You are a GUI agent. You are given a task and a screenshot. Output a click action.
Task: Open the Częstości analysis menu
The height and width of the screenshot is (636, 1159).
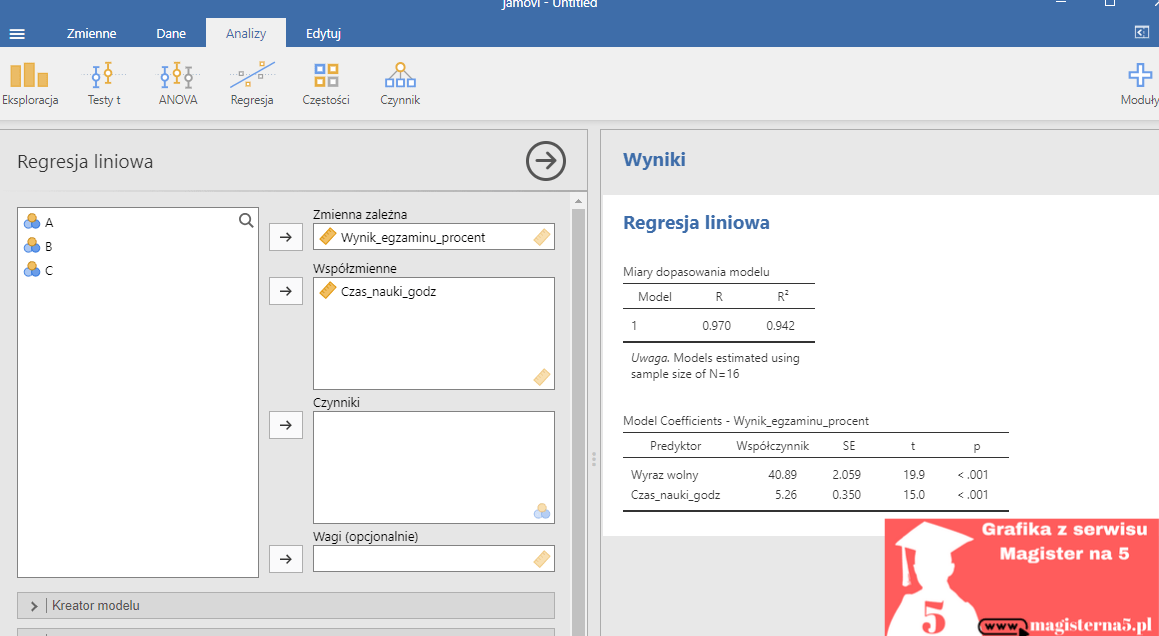[326, 84]
